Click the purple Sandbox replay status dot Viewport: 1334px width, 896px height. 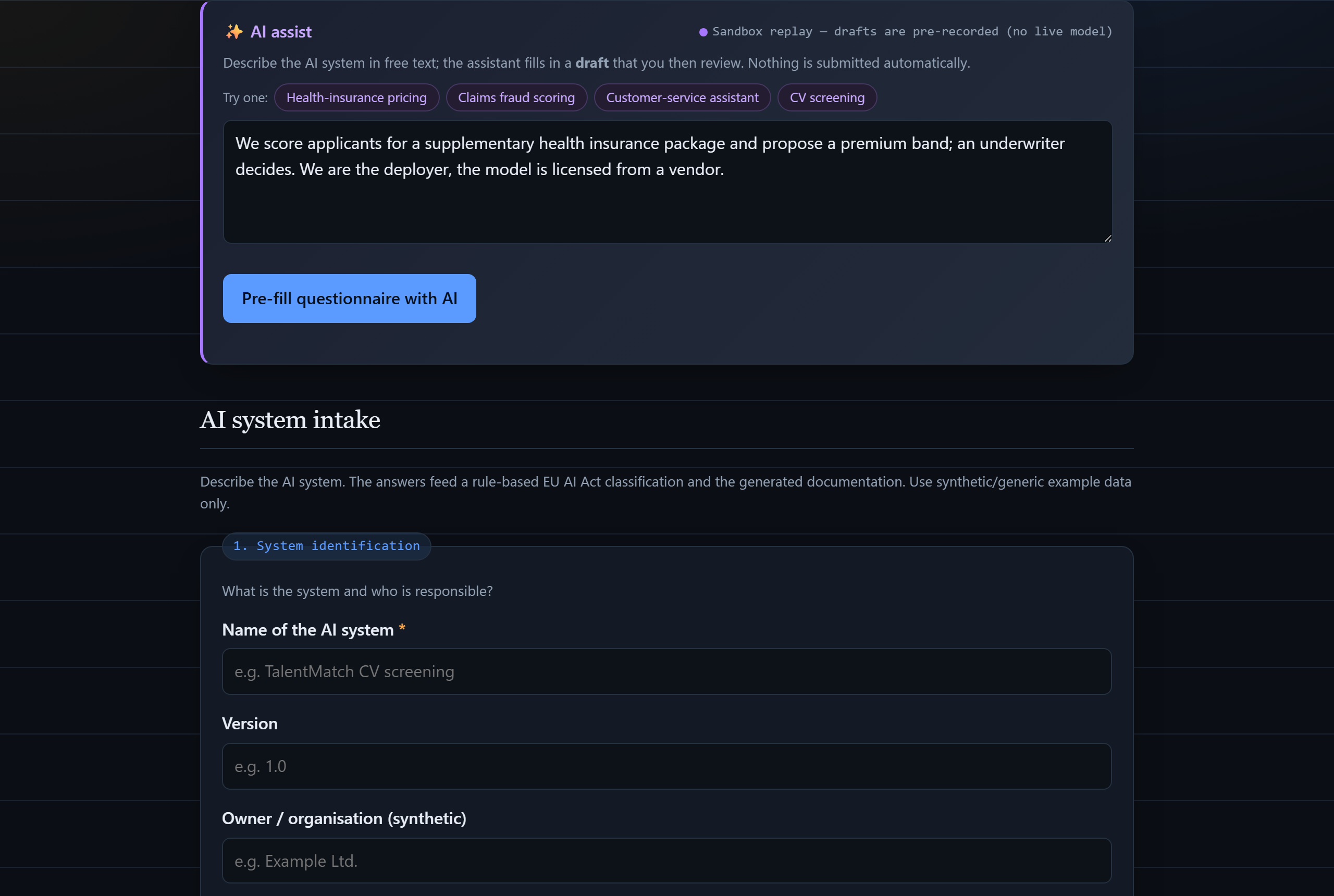coord(703,32)
